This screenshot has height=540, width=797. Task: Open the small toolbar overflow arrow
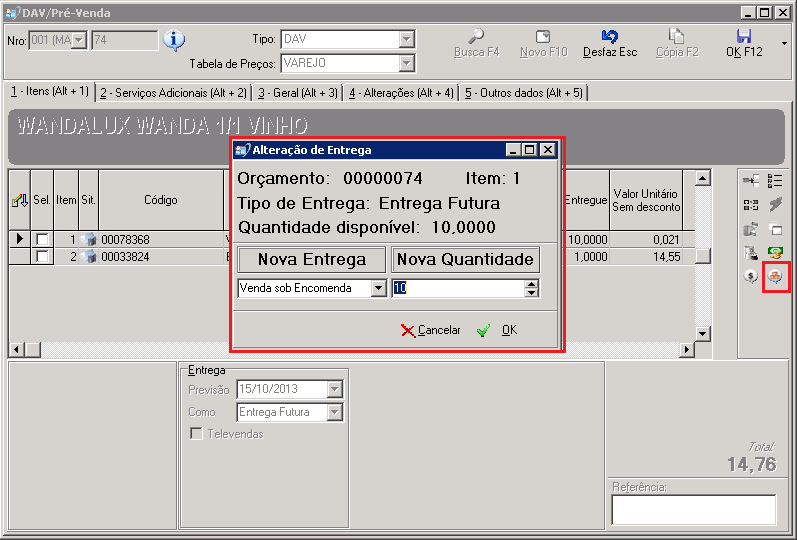pyautogui.click(x=784, y=44)
